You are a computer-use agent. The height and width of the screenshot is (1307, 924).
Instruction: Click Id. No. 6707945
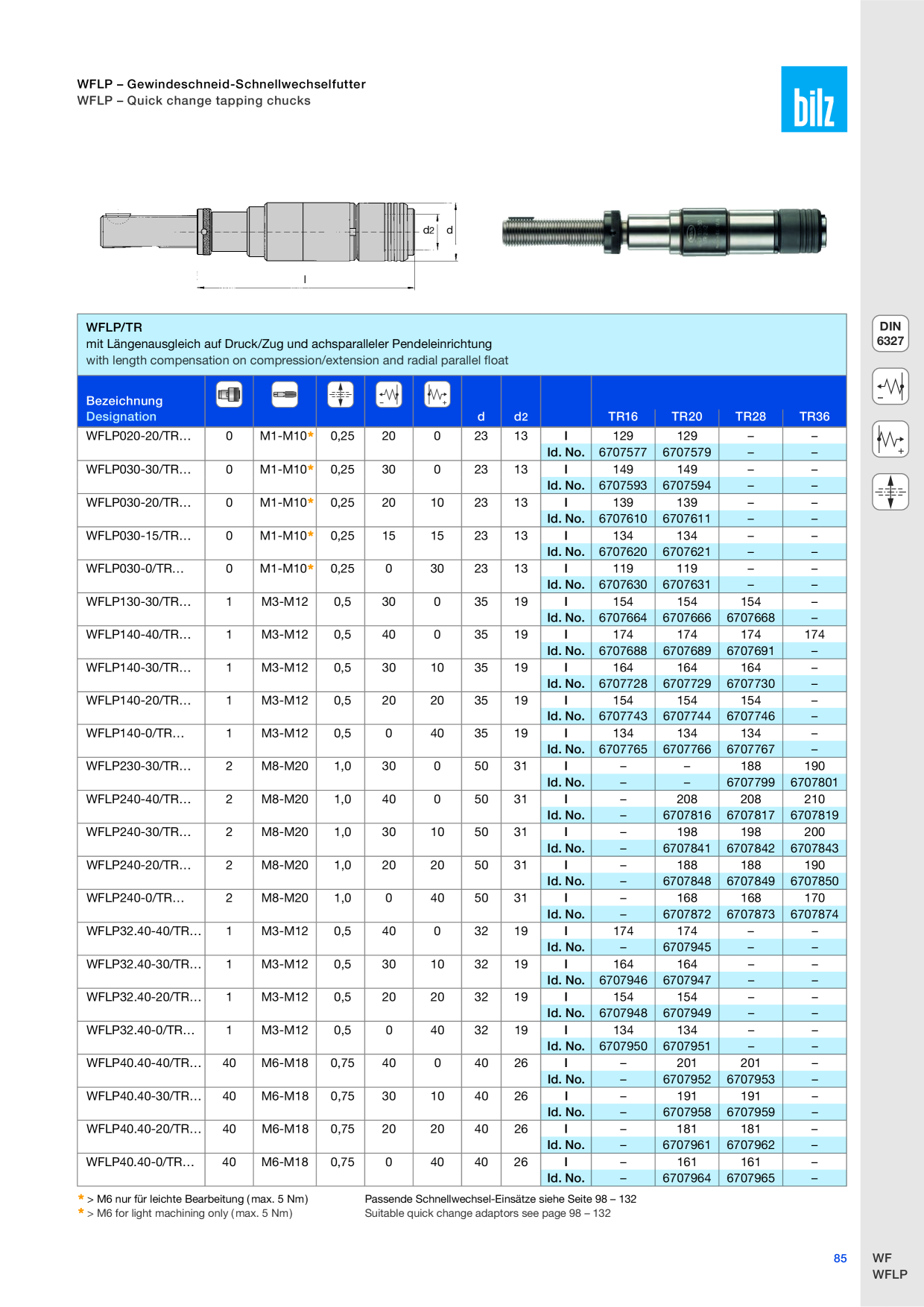point(687,947)
